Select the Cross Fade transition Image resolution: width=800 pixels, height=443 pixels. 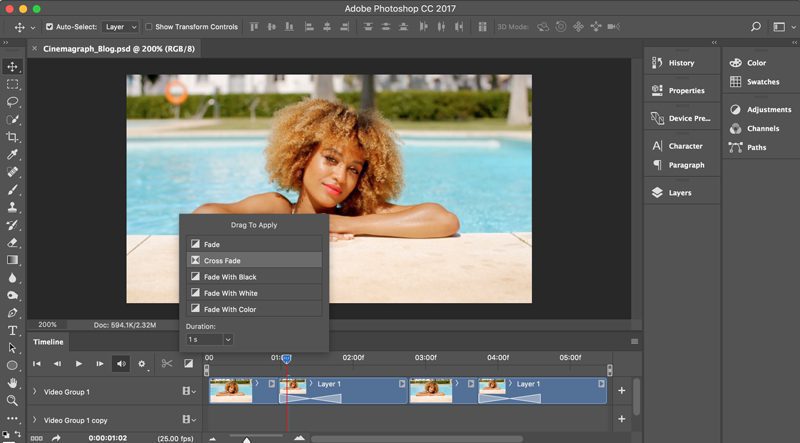tap(254, 260)
